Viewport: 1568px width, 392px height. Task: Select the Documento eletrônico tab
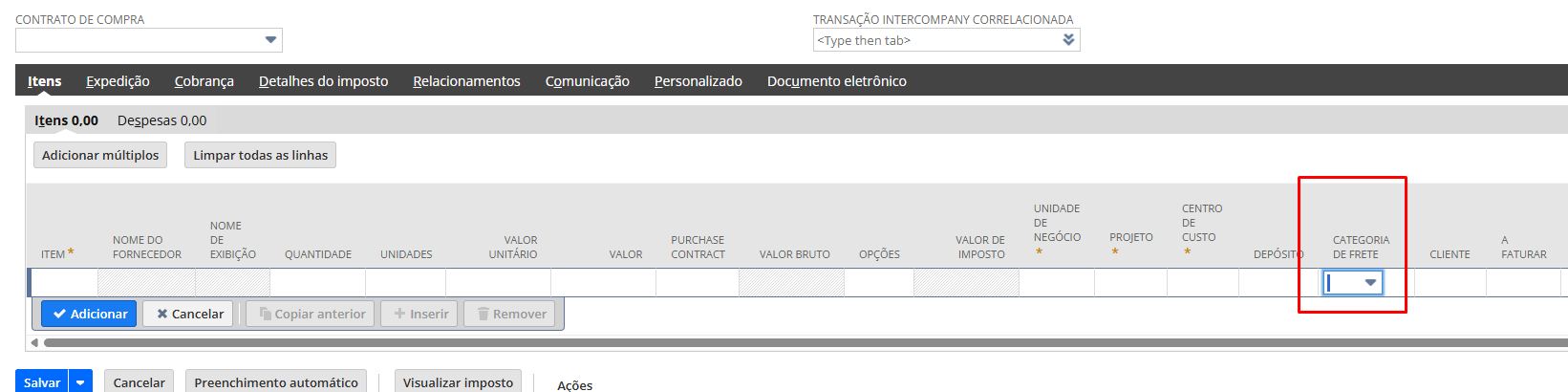coord(836,81)
